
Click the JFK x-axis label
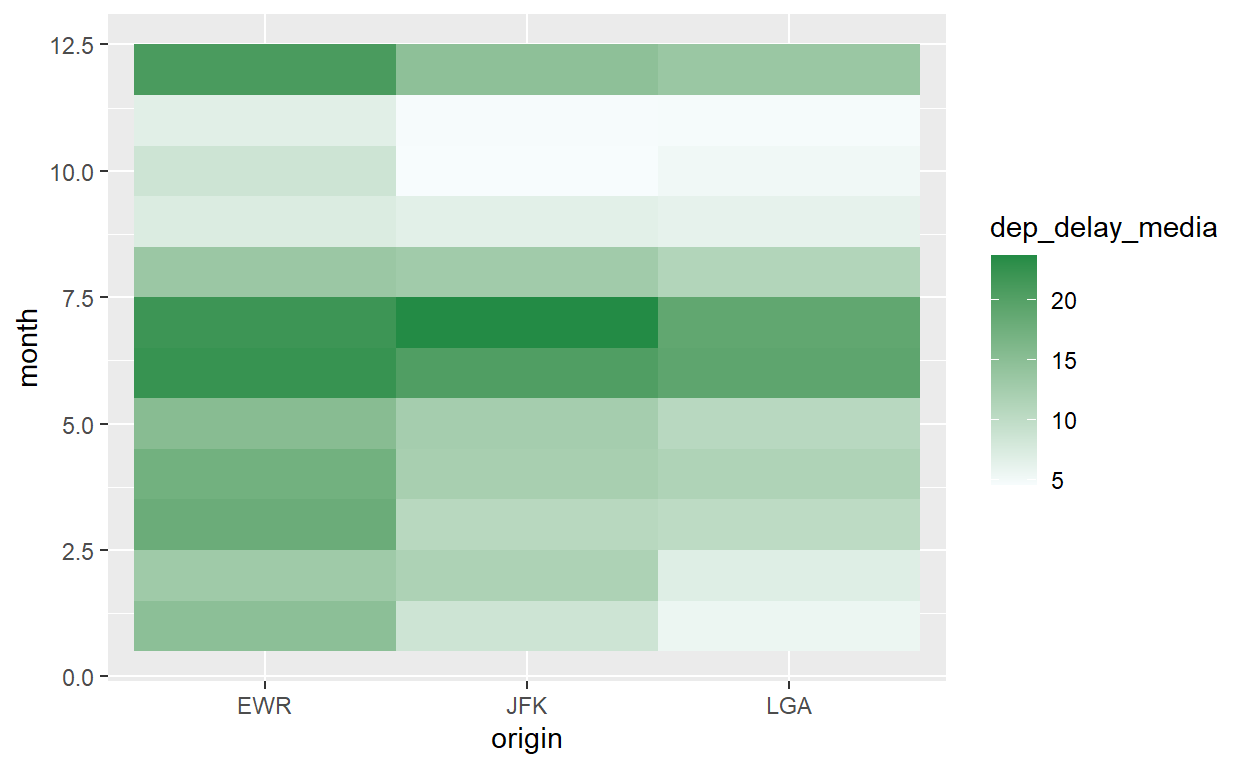coord(527,707)
